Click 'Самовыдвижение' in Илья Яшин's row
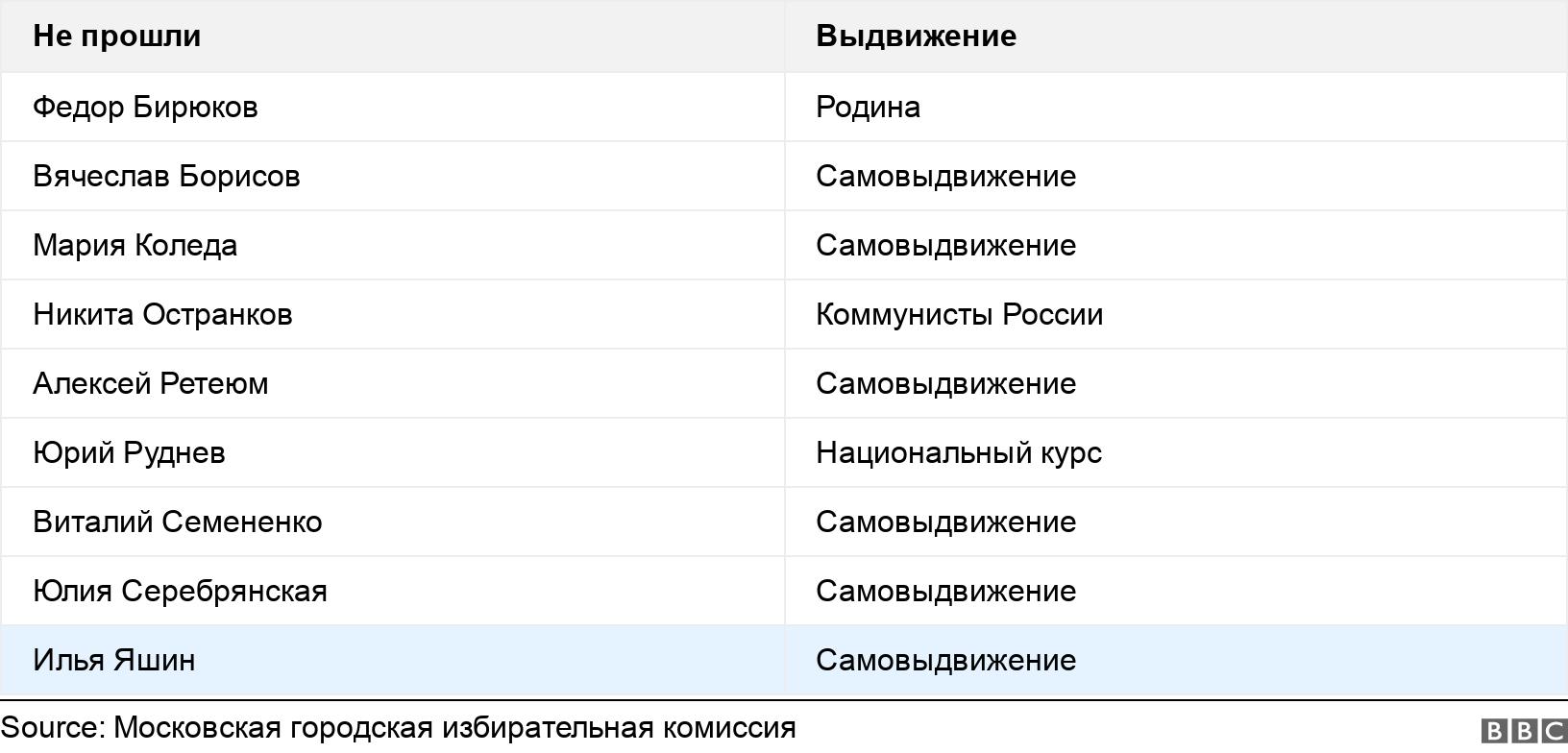Image resolution: width=1568 pixels, height=753 pixels. (945, 660)
